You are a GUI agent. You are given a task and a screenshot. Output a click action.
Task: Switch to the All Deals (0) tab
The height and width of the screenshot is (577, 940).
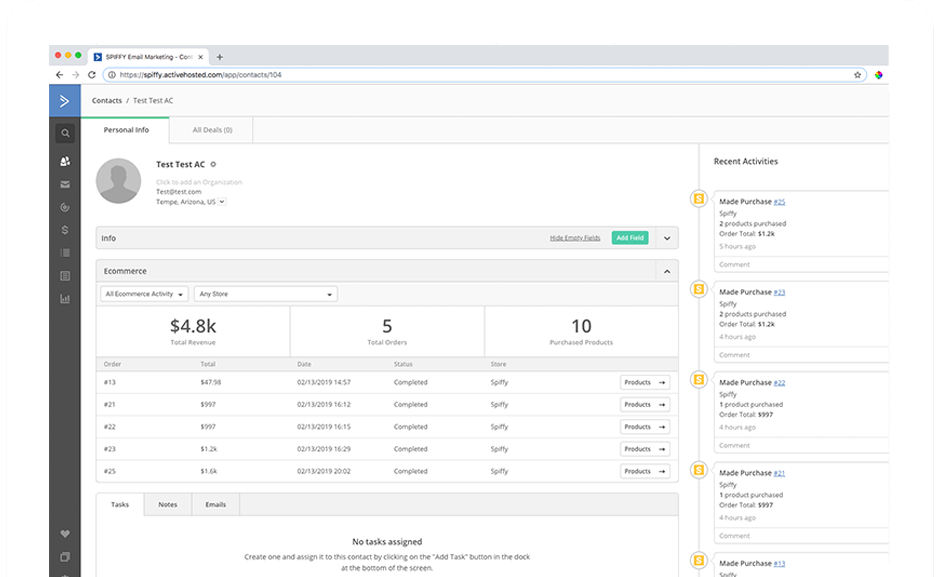click(212, 130)
